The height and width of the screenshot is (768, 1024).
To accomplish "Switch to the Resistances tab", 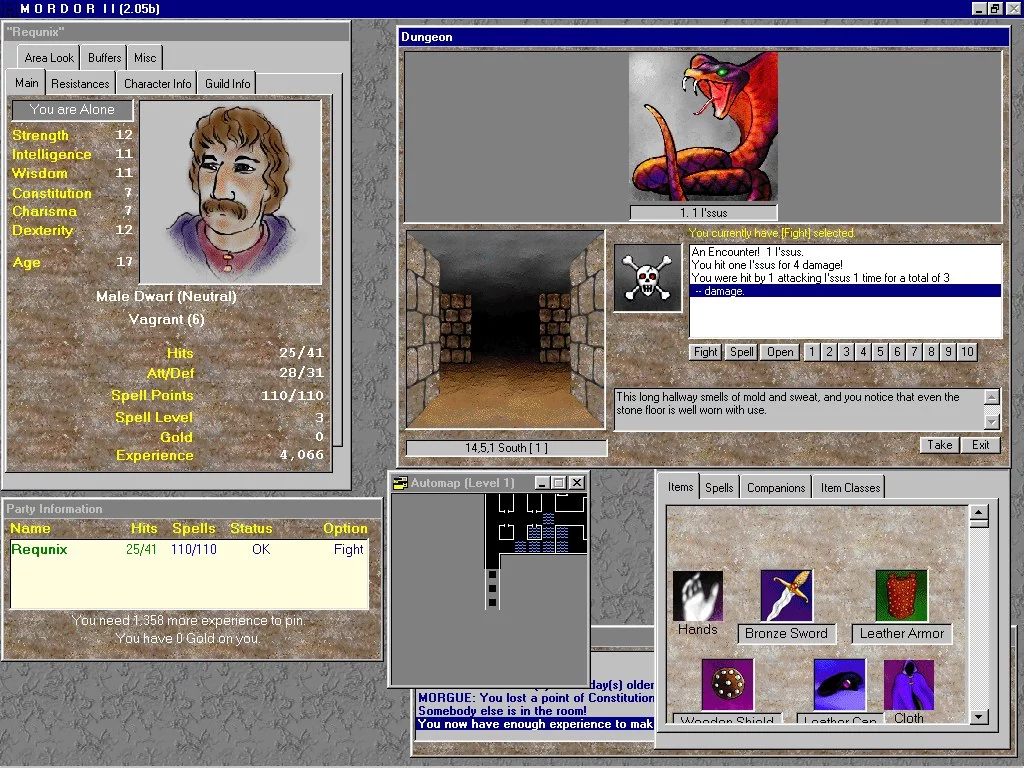I will 80,84.
